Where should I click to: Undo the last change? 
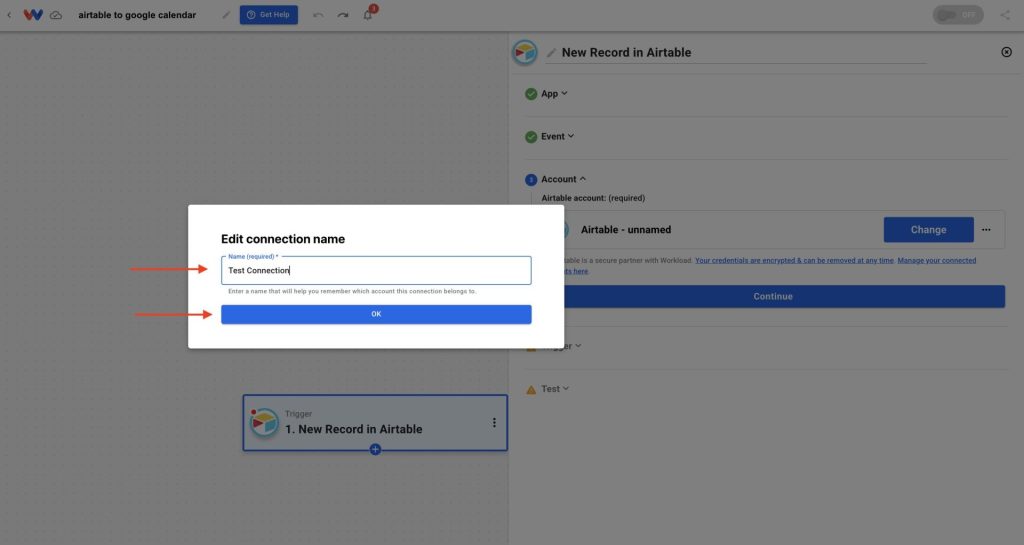(x=318, y=15)
